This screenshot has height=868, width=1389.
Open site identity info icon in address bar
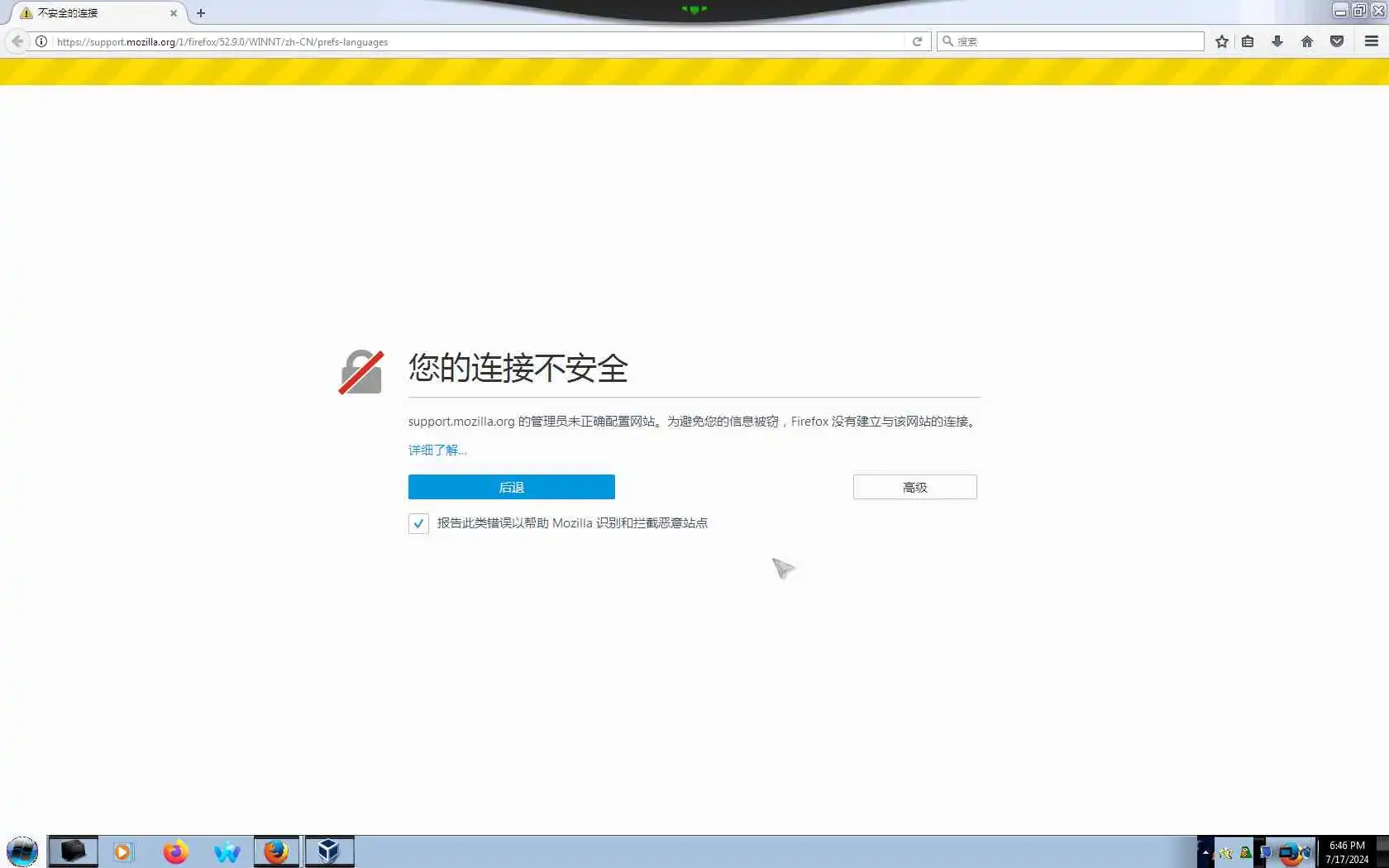point(41,41)
